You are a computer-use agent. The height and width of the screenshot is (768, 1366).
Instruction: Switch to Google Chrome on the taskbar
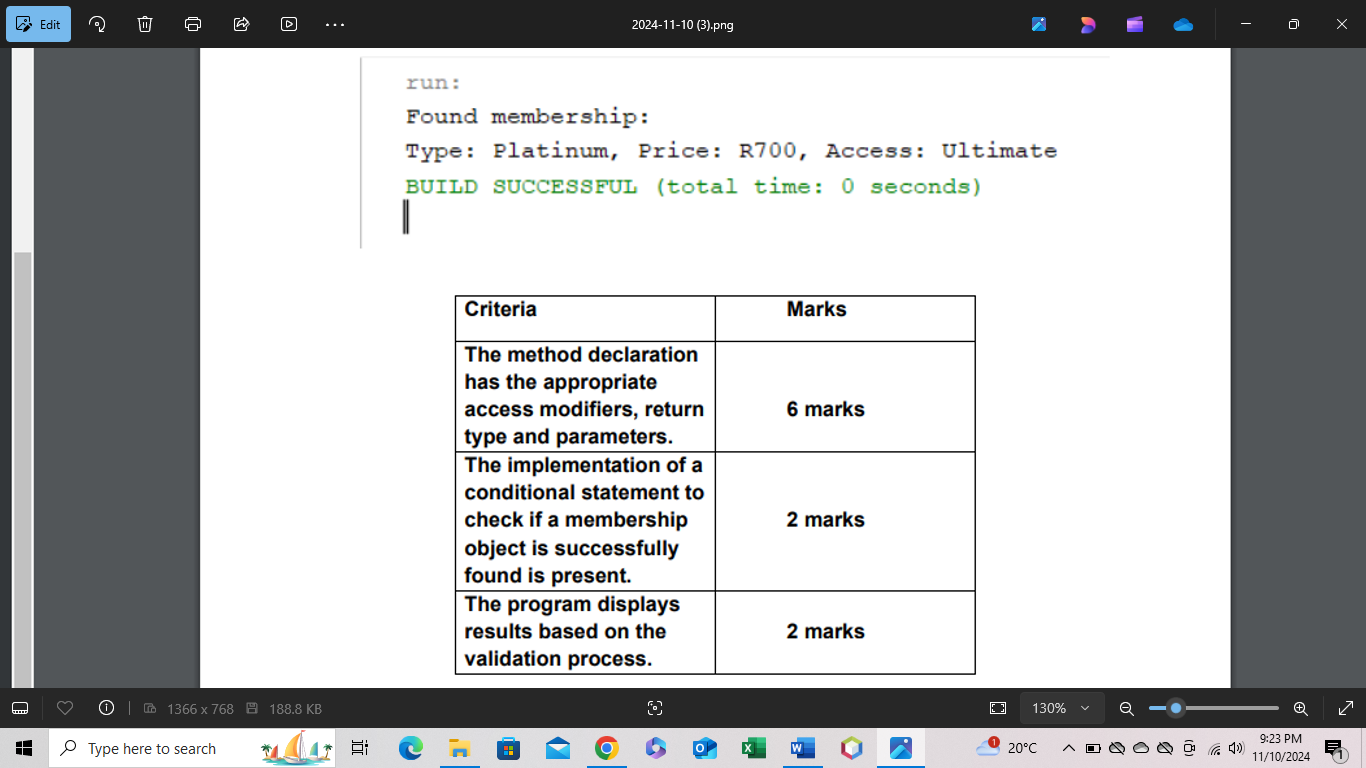pos(606,748)
